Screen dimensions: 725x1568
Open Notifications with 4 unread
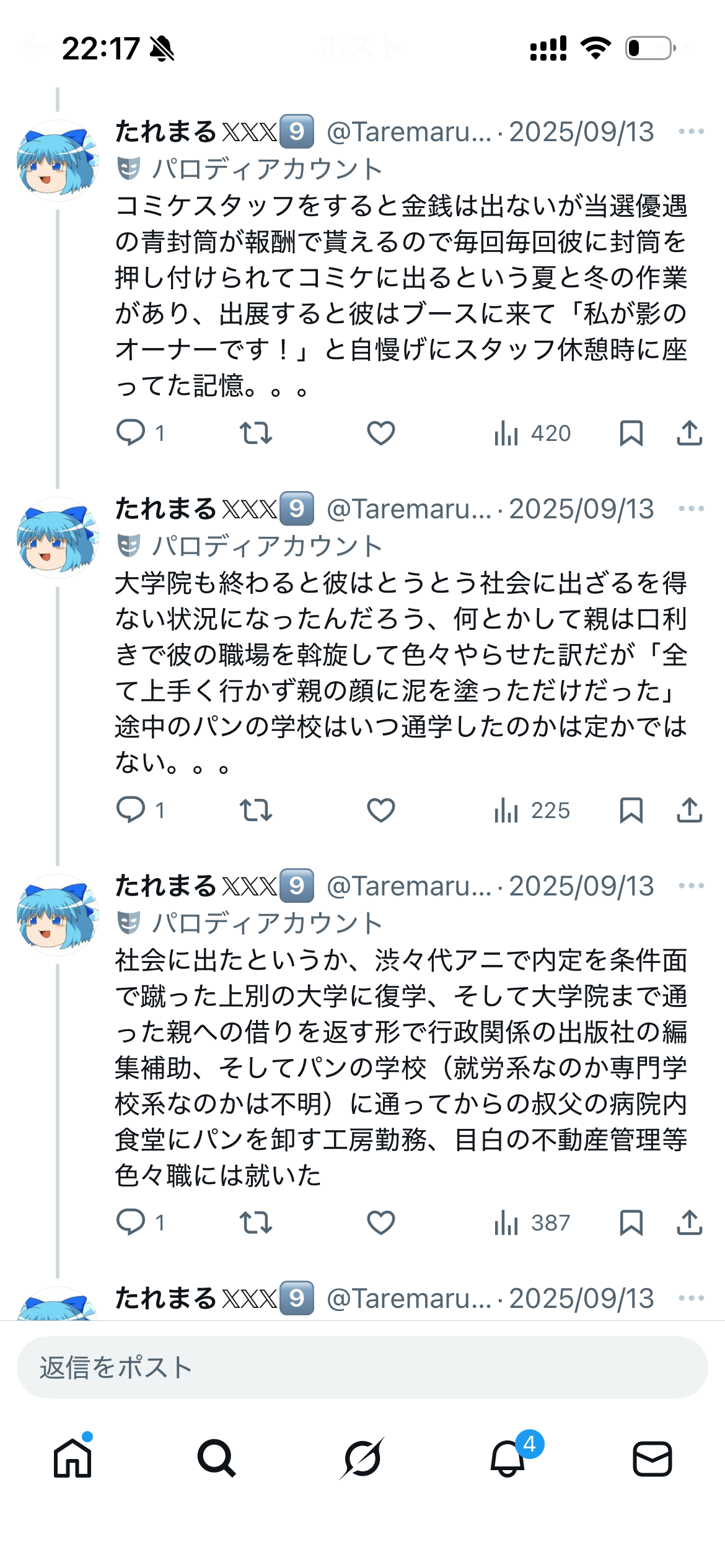click(x=508, y=1458)
